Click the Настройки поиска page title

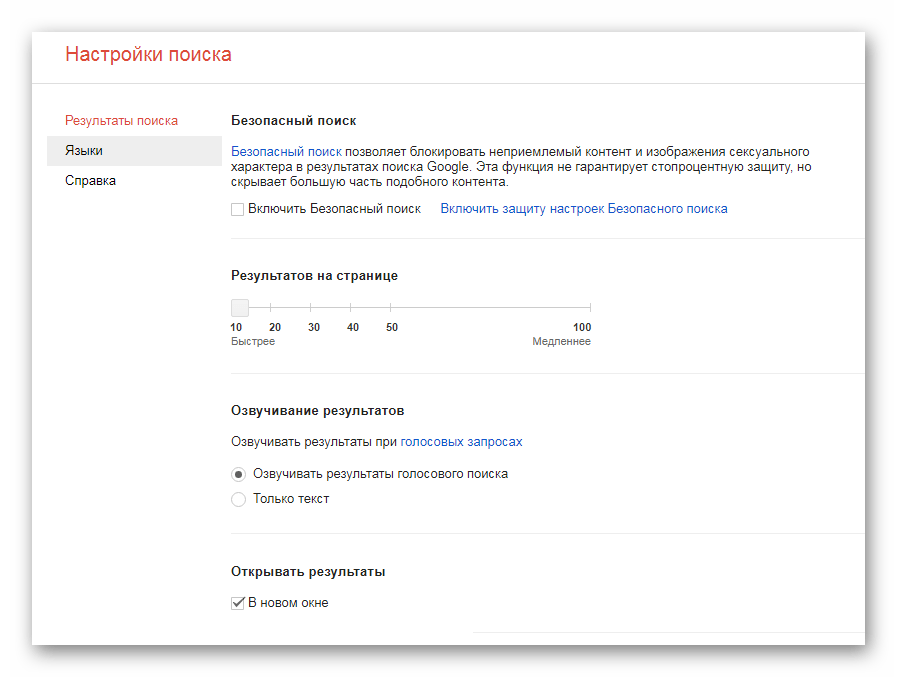(148, 54)
